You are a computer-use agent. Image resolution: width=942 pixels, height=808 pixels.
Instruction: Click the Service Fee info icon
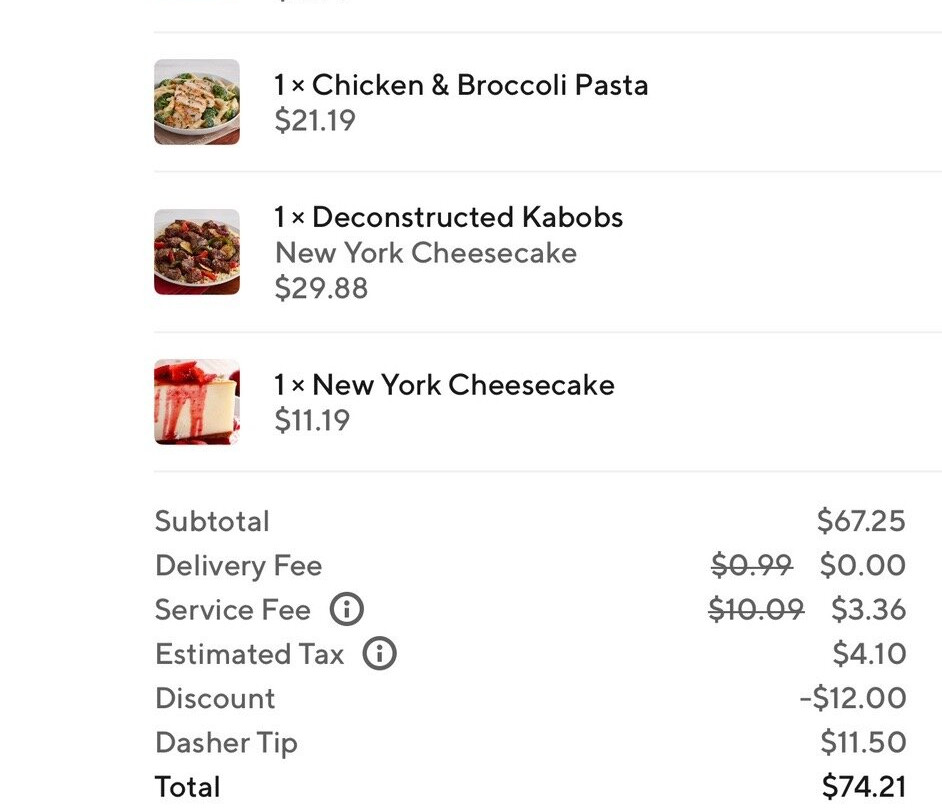point(347,609)
